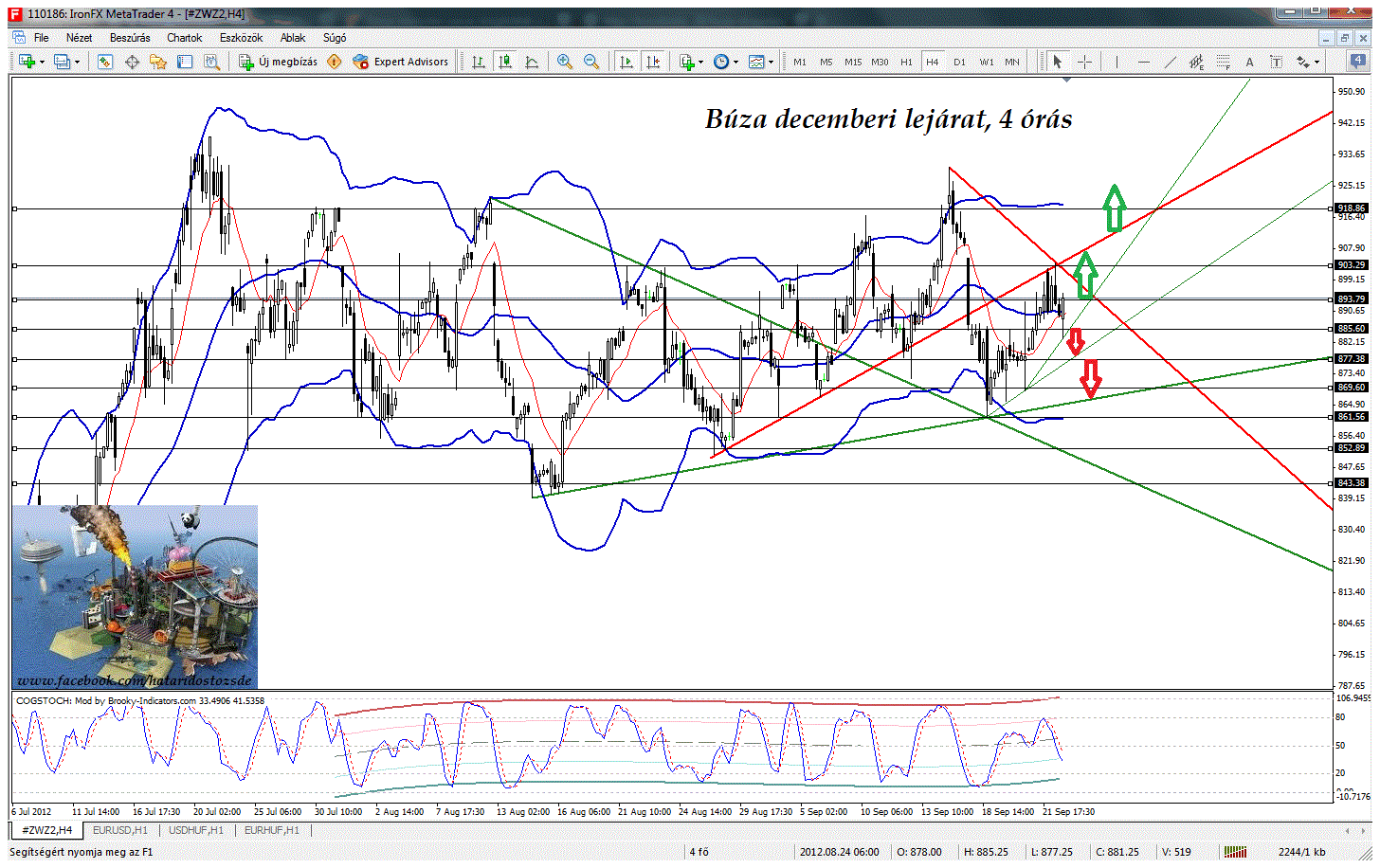The height and width of the screenshot is (868, 1380).
Task: Enable the Chart Shift toggle
Action: 652,62
